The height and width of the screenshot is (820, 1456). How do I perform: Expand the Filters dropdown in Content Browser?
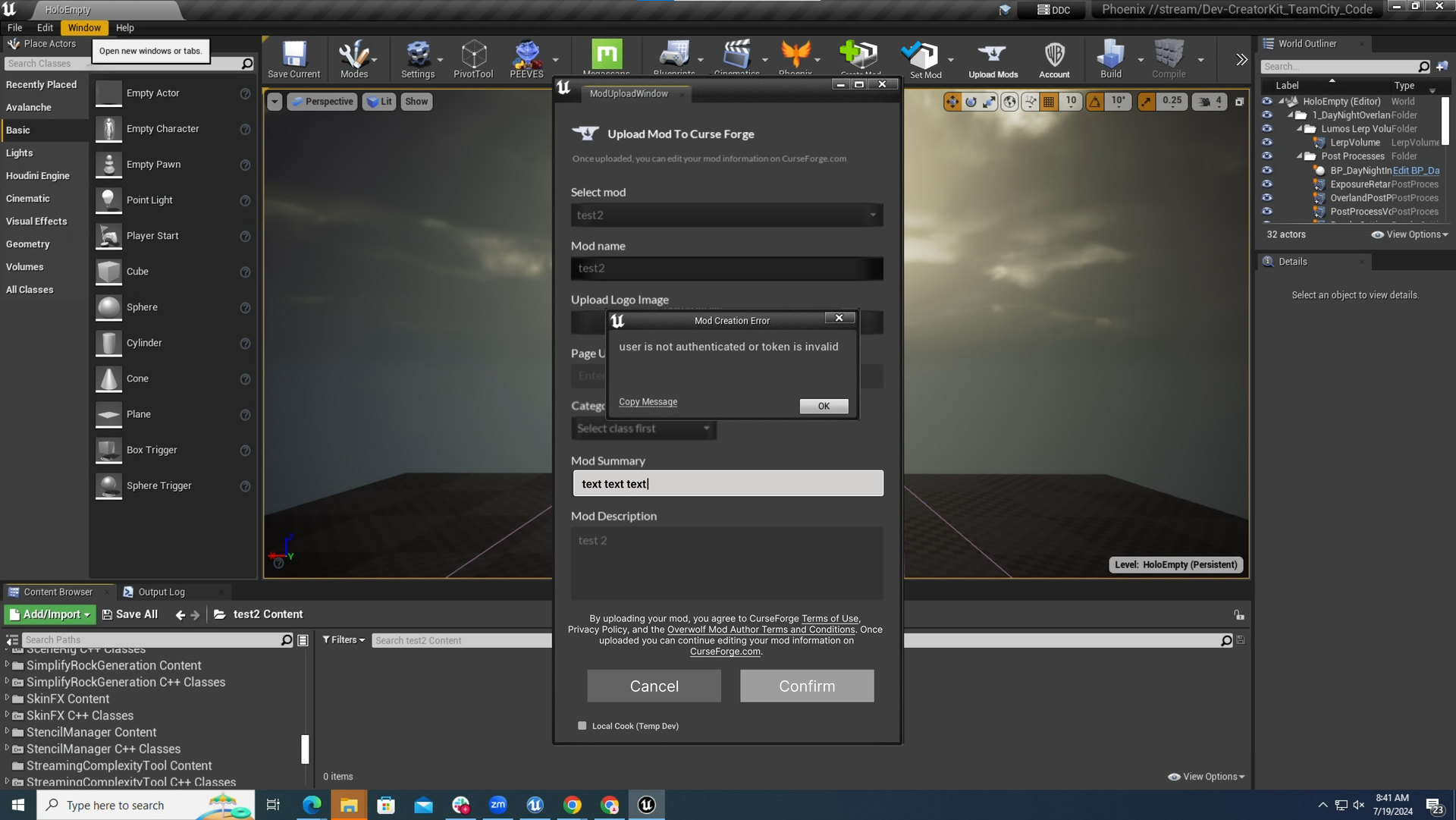pyautogui.click(x=344, y=640)
